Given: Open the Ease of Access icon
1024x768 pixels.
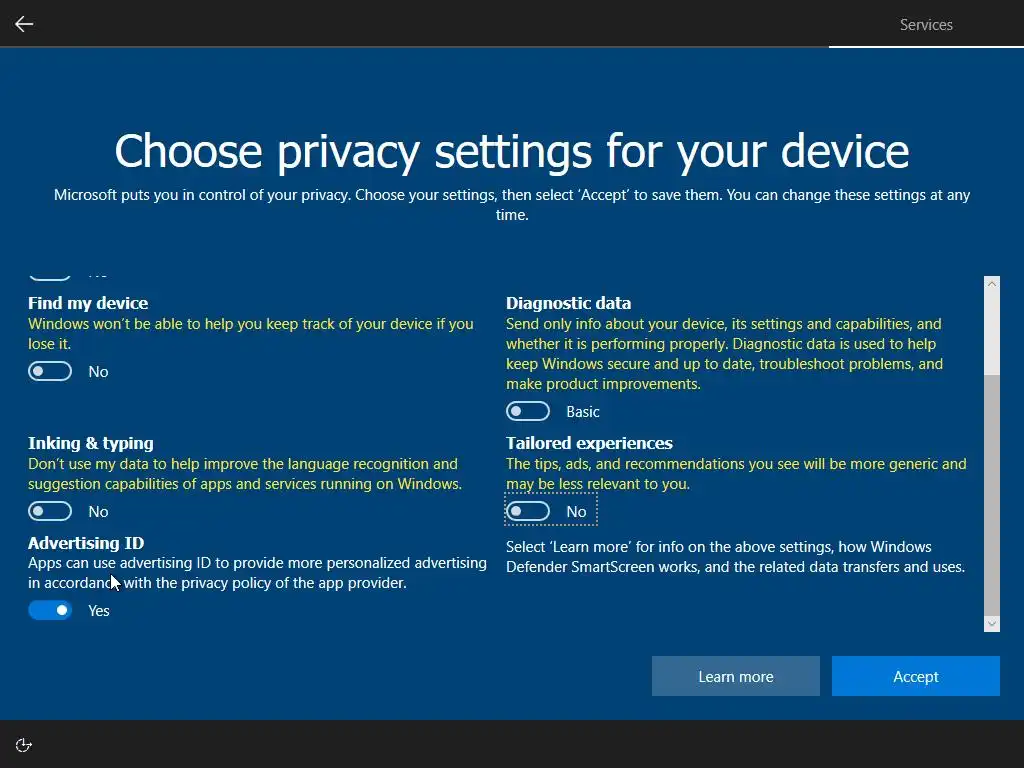Looking at the screenshot, I should (24, 745).
